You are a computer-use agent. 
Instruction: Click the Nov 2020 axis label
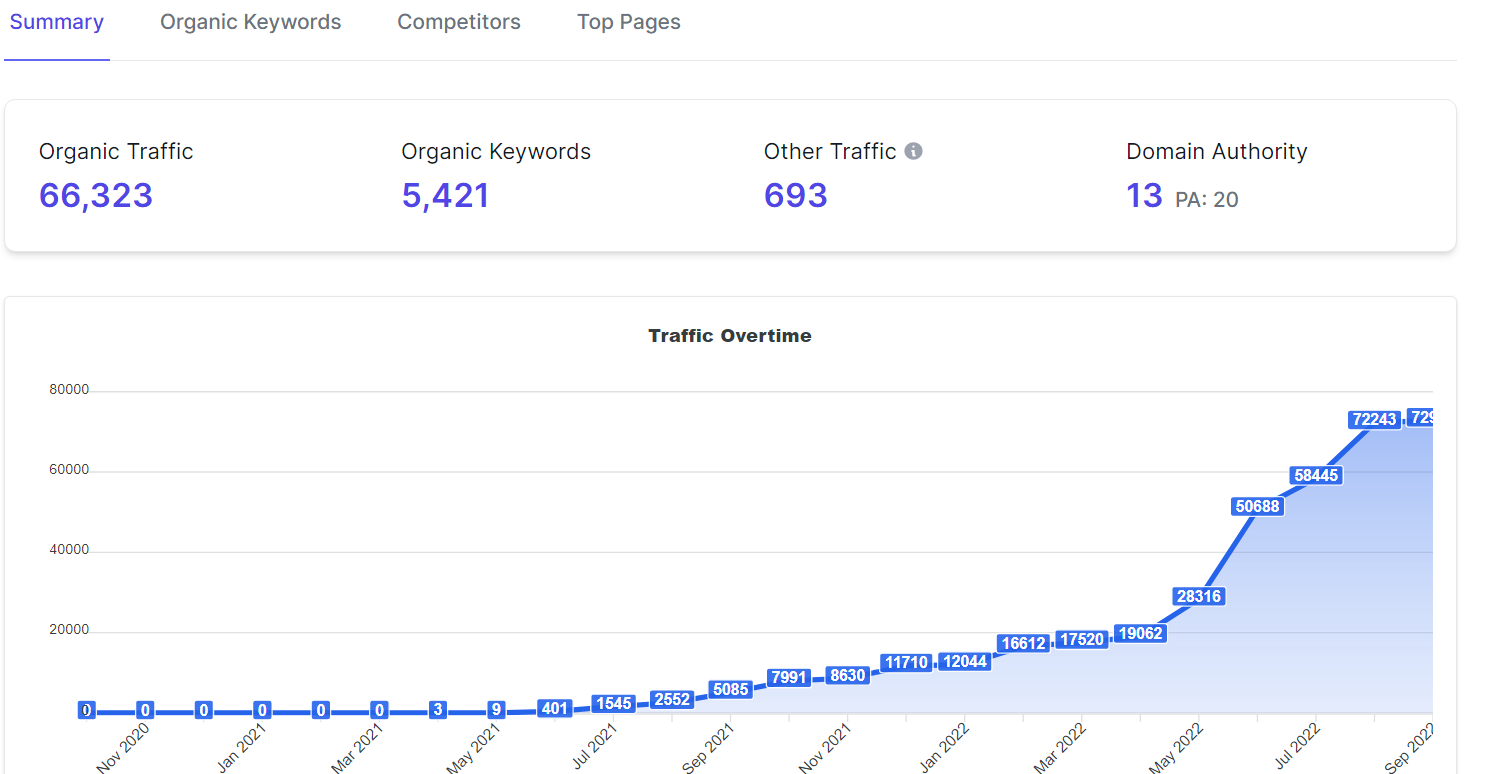[124, 750]
